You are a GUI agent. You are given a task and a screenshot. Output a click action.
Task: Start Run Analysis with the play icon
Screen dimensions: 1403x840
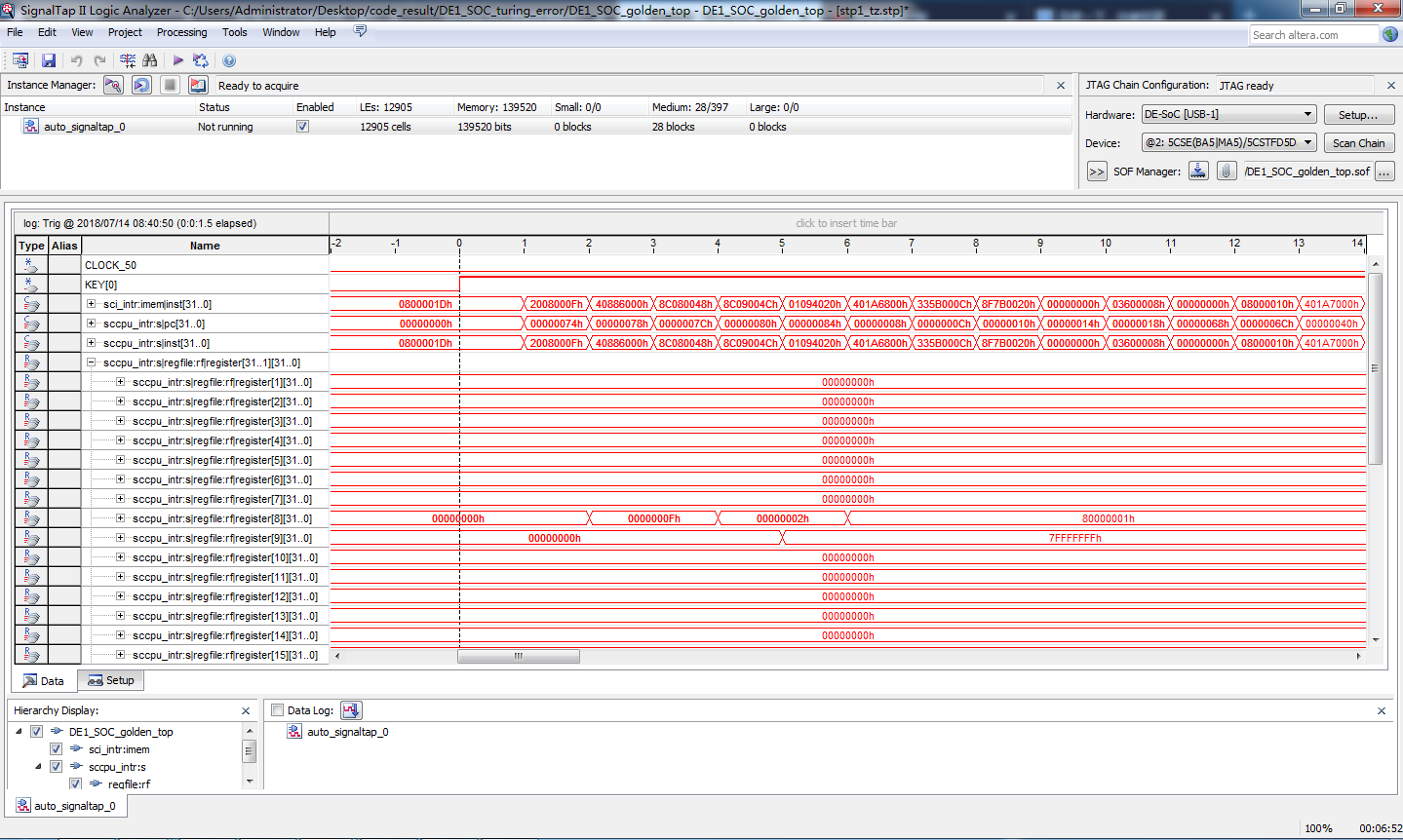point(178,60)
